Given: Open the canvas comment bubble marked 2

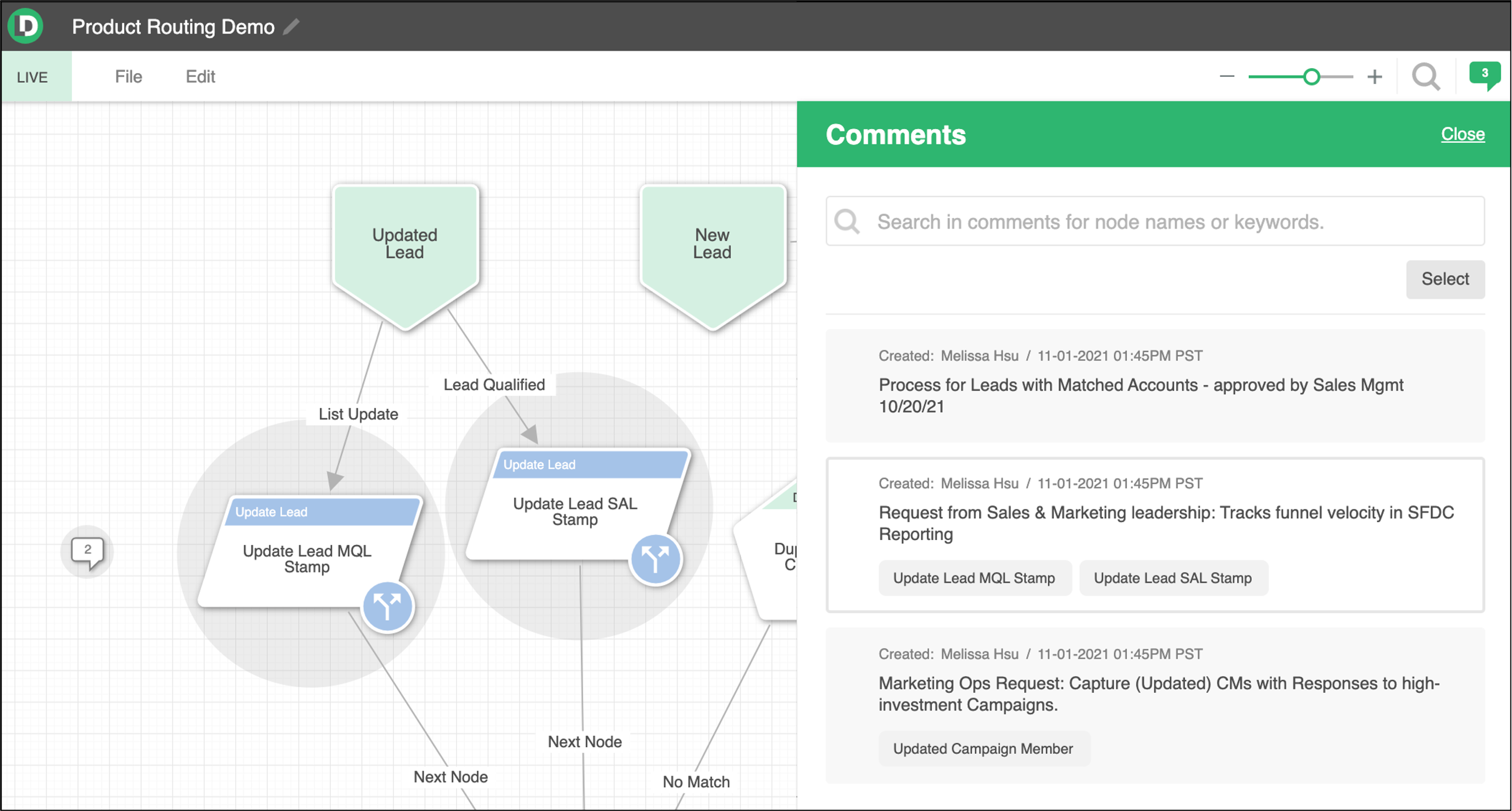Looking at the screenshot, I should click(x=87, y=551).
